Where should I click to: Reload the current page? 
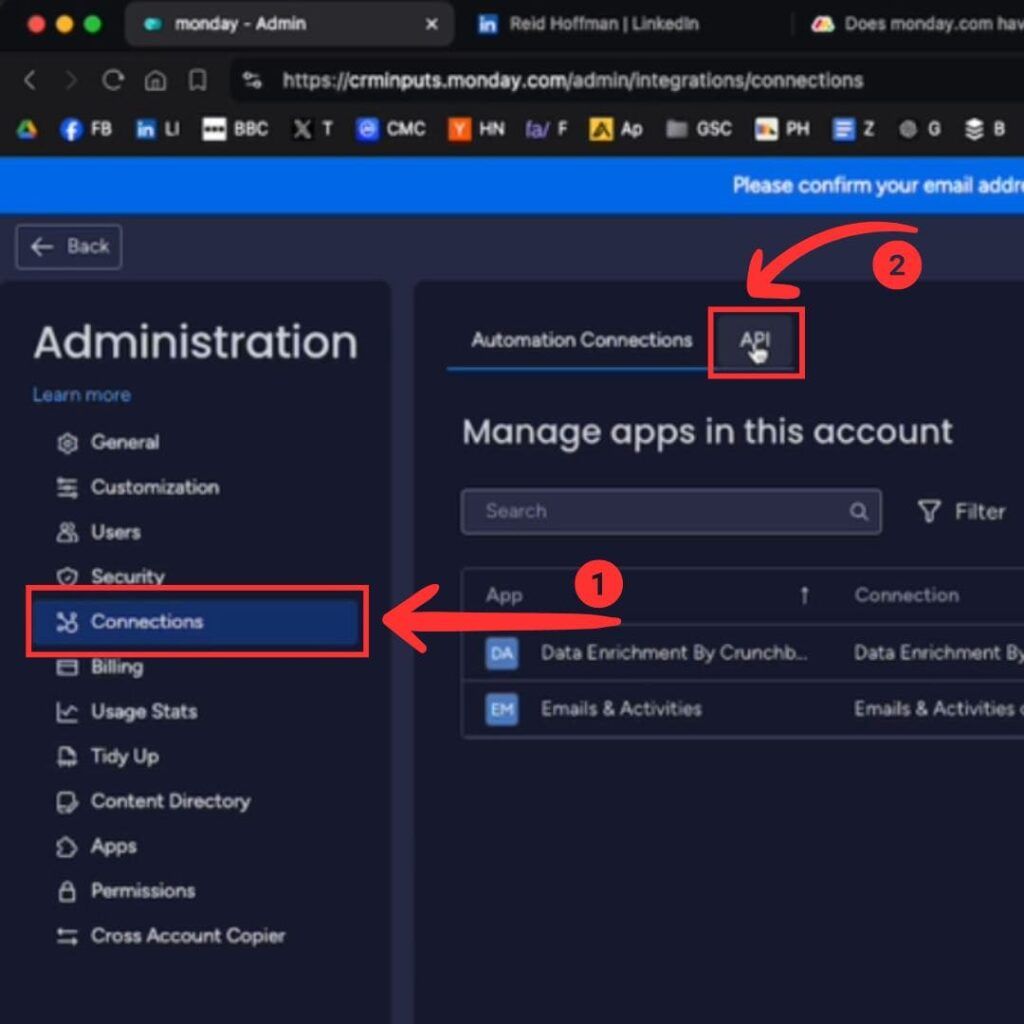point(113,80)
